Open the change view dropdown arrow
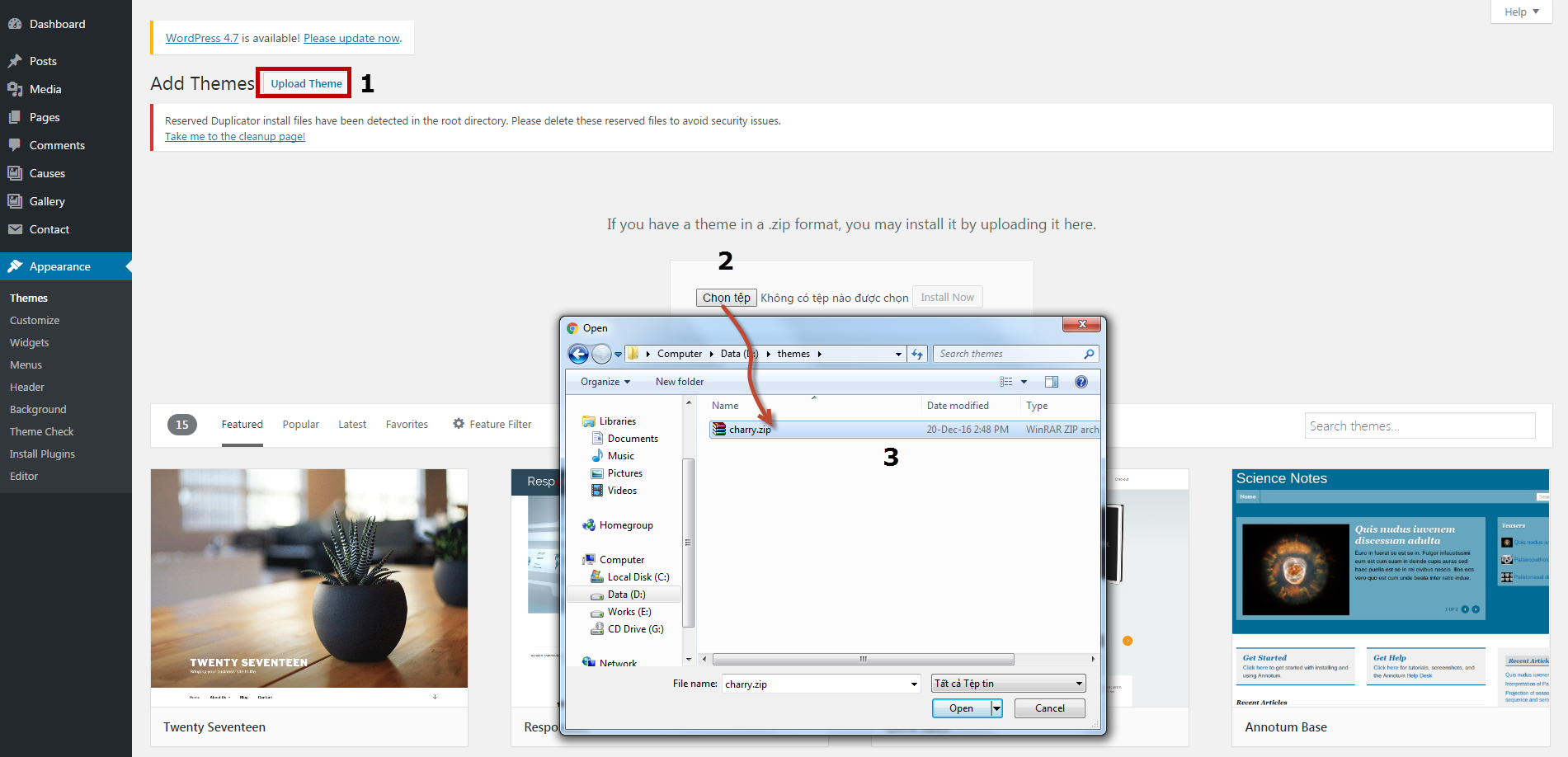This screenshot has width=1568, height=757. click(1024, 382)
